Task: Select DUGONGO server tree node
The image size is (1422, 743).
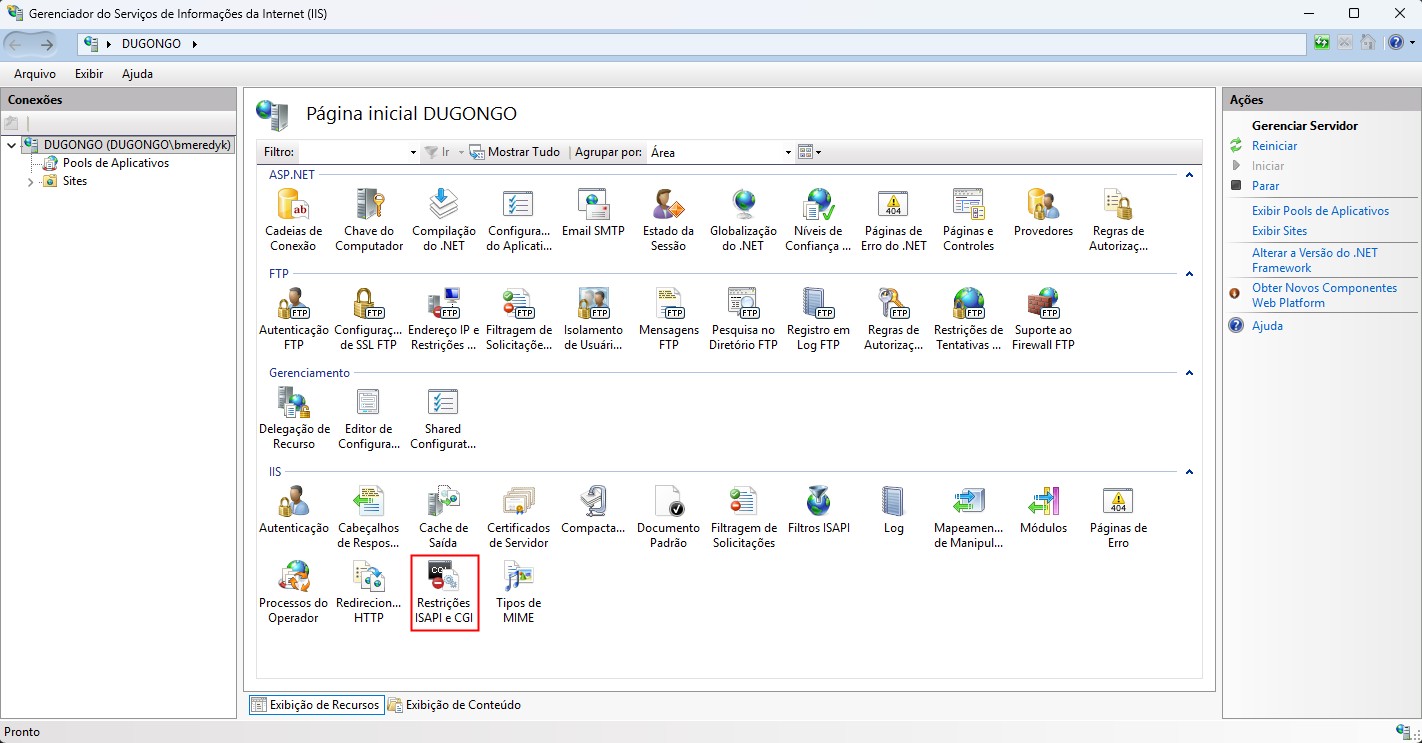Action: pyautogui.click(x=137, y=145)
